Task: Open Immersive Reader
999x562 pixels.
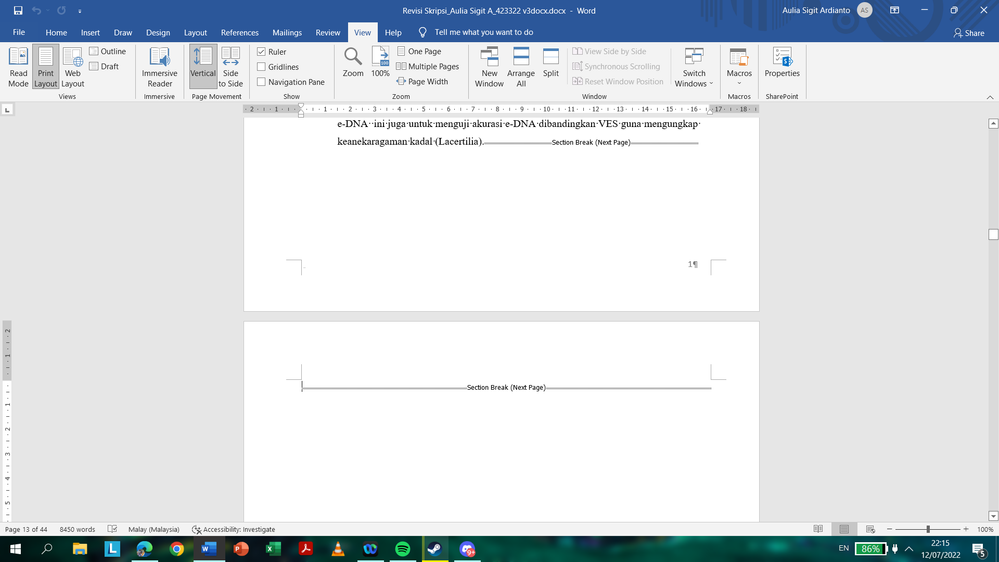Action: [159, 67]
